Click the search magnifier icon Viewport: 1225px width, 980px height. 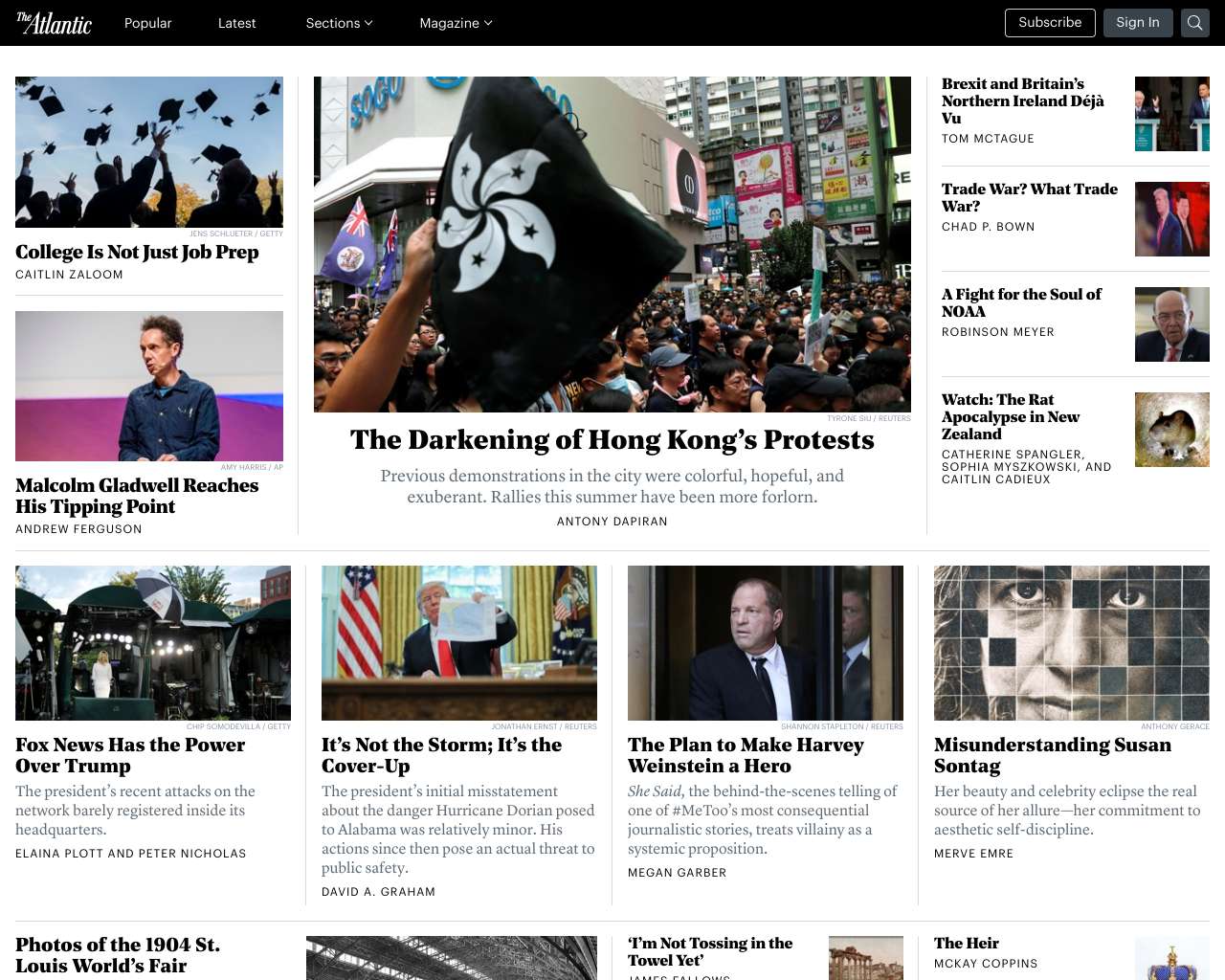click(x=1195, y=23)
